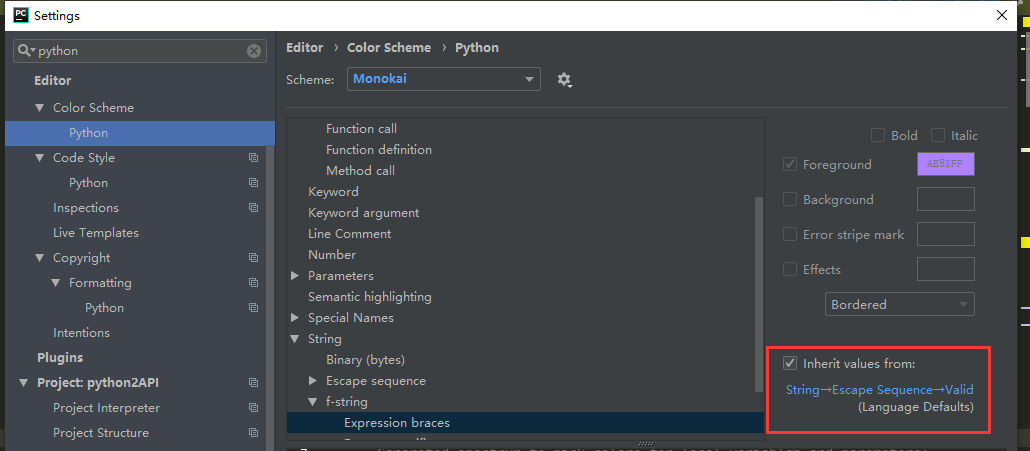Viewport: 1030px width, 451px height.
Task: Click project-level icon beside Project Structure
Action: click(x=254, y=433)
